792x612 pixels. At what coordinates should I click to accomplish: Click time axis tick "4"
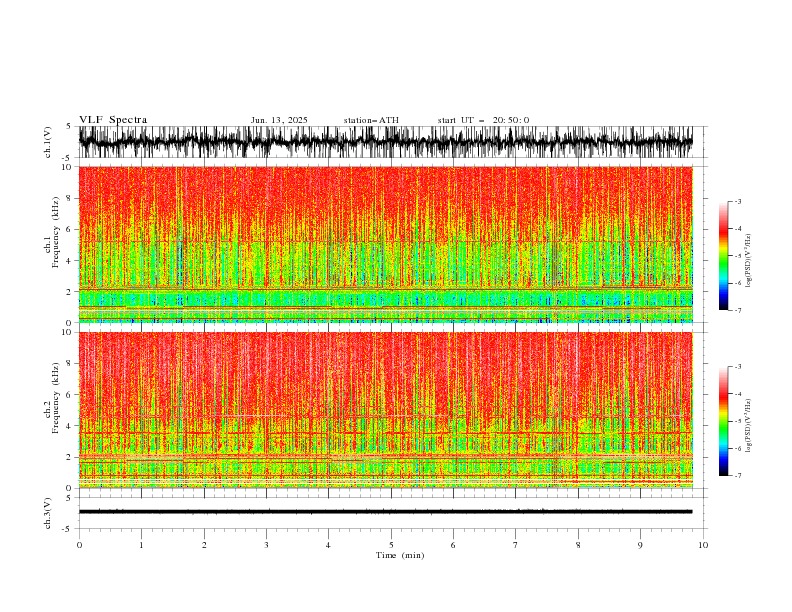328,545
